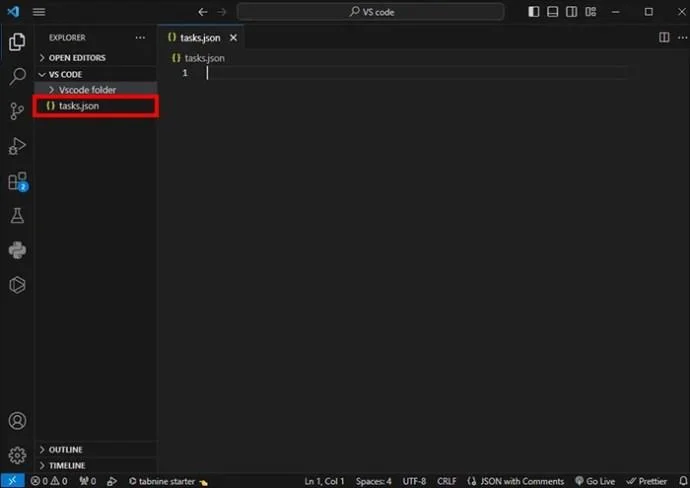Go to line via Ln 1, Col 1
Image resolution: width=690 pixels, height=488 pixels.
click(324, 481)
